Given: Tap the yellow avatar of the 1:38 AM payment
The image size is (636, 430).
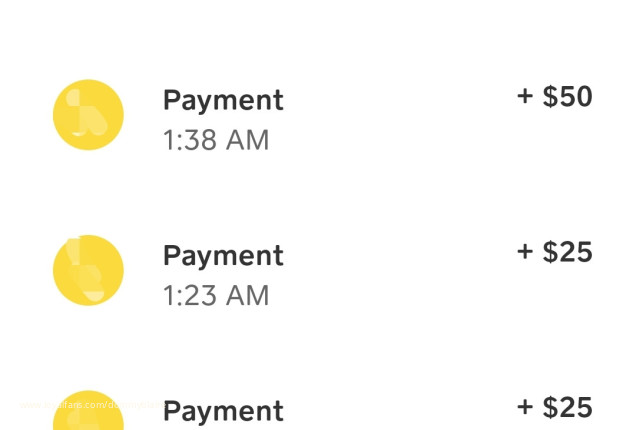Looking at the screenshot, I should point(88,115).
